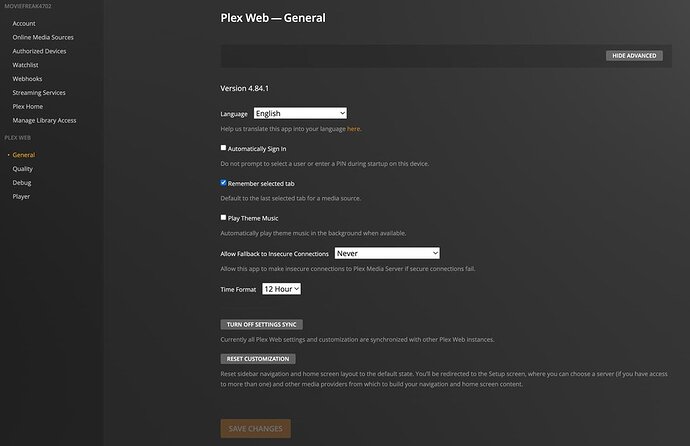
Task: Click Turn Off Settings Sync button
Action: [261, 325]
